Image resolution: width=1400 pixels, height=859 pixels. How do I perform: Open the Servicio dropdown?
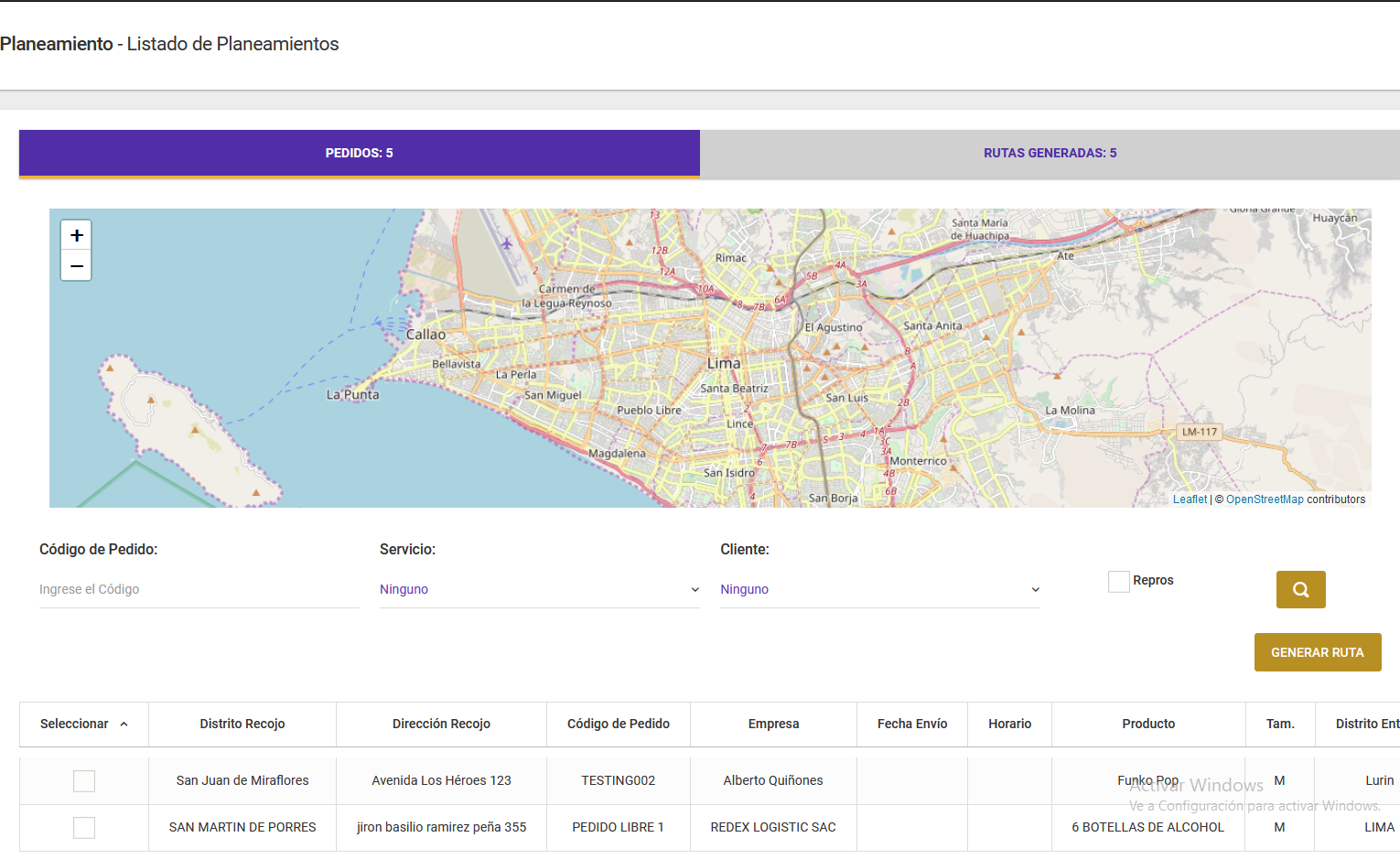click(539, 590)
